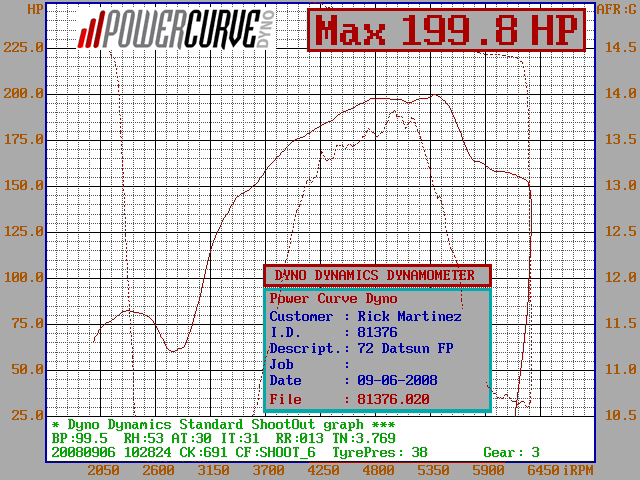The height and width of the screenshot is (480, 640).
Task: Click the 10.5 AFR axis value
Action: pyautogui.click(x=620, y=416)
